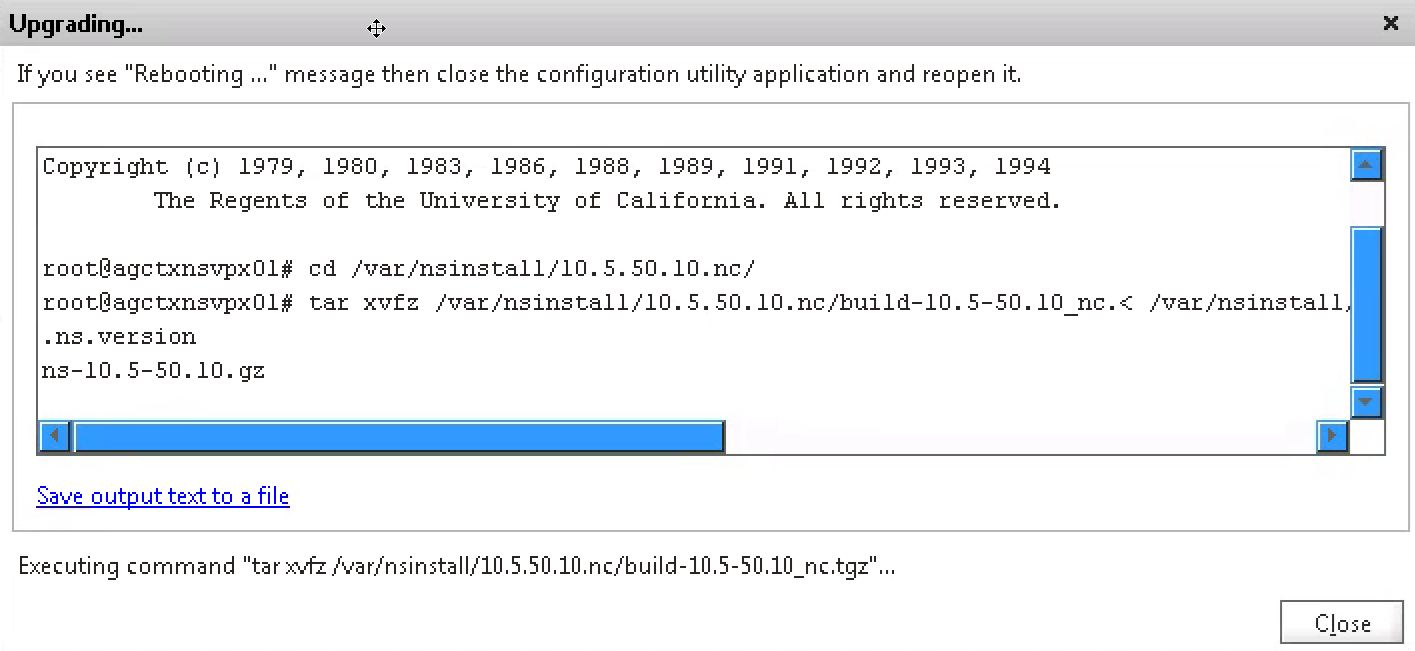Click the vertical scrollbar down arrow
This screenshot has height=651, width=1415.
click(1366, 402)
